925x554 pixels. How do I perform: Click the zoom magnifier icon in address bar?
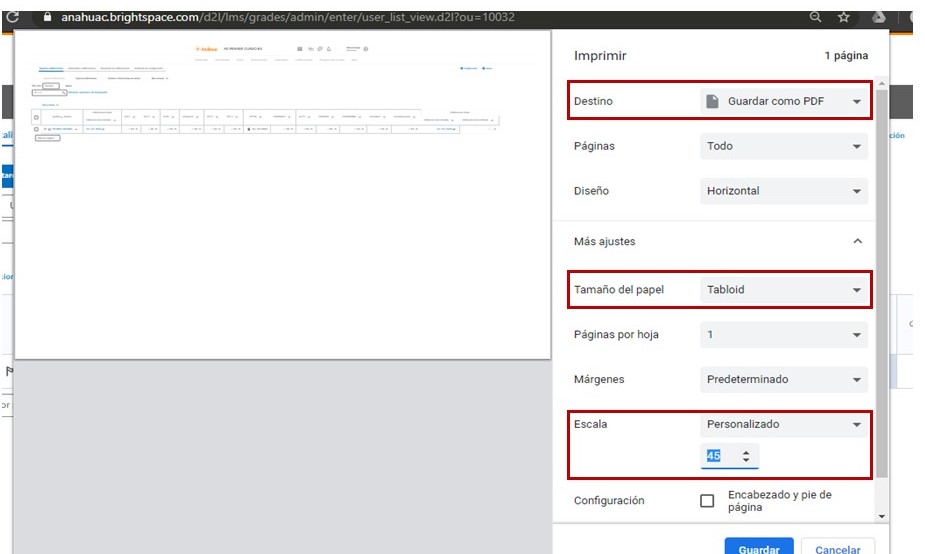pos(816,17)
